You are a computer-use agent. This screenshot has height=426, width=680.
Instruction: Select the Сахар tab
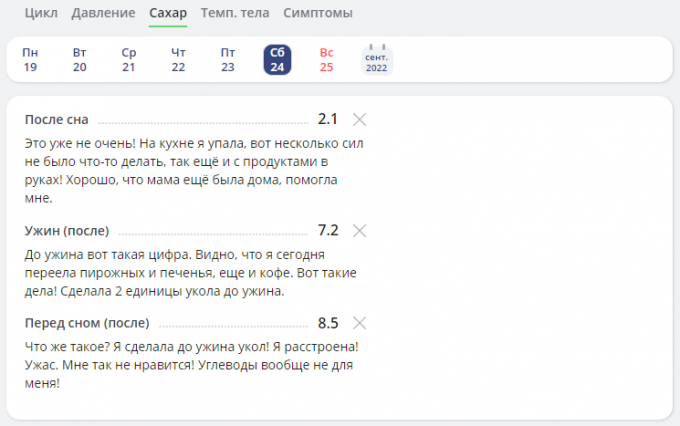(168, 13)
